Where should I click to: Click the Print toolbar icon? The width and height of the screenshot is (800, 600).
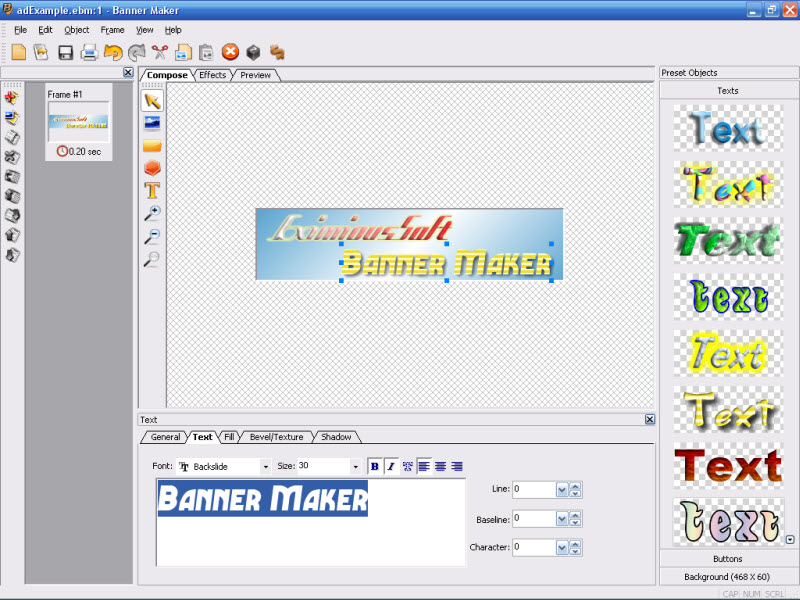click(89, 52)
